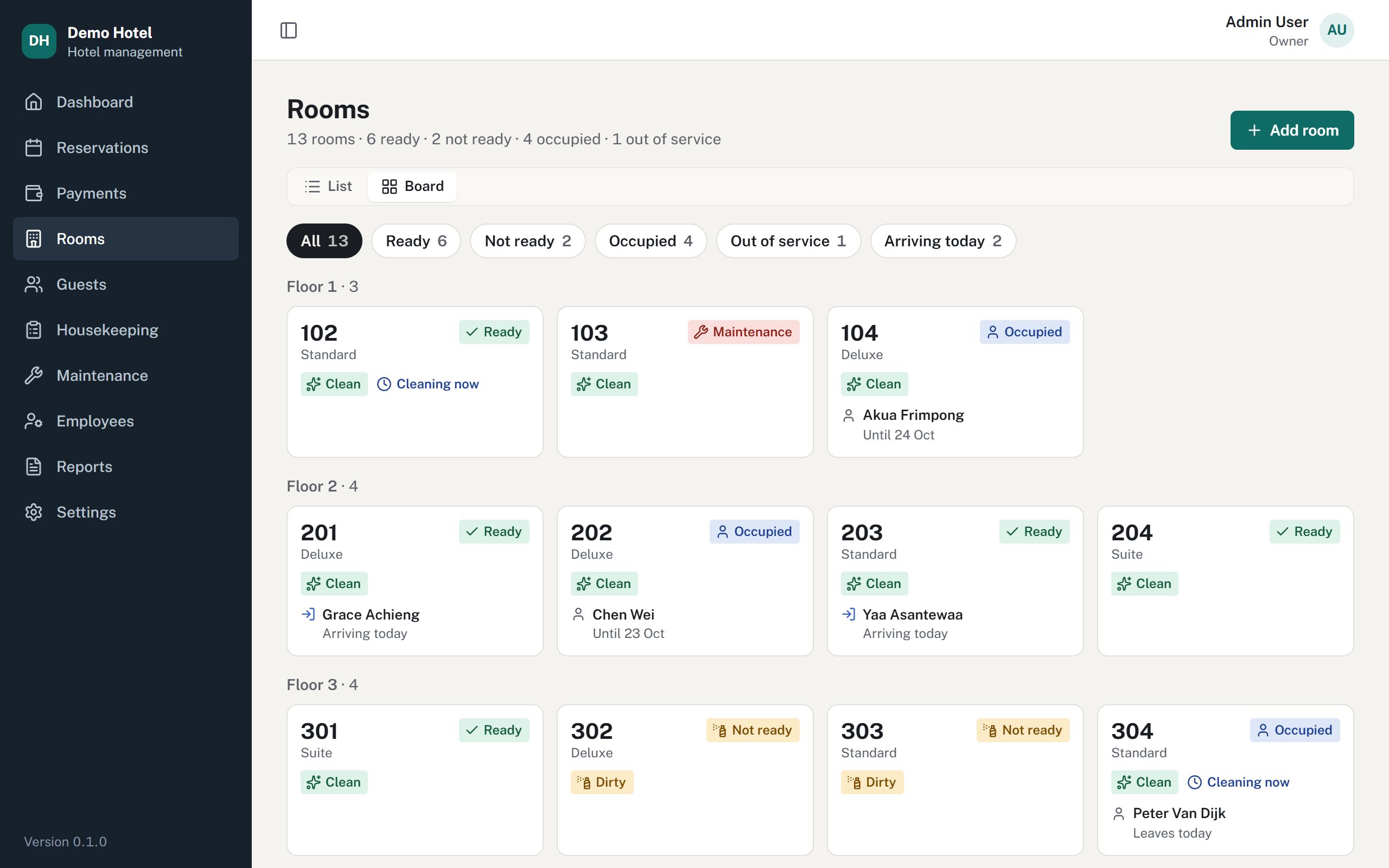
Task: Switch to Board view
Action: coord(413,186)
